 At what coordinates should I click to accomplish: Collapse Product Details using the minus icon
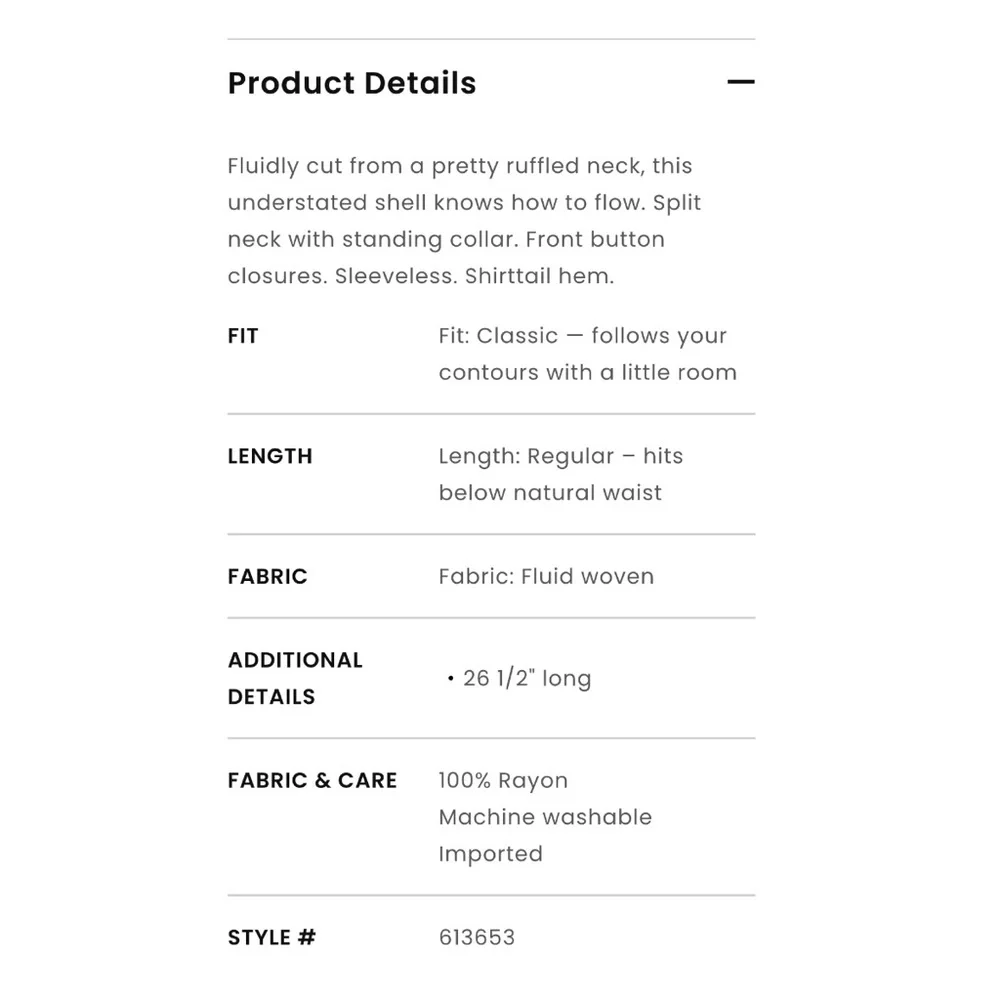pyautogui.click(x=740, y=82)
